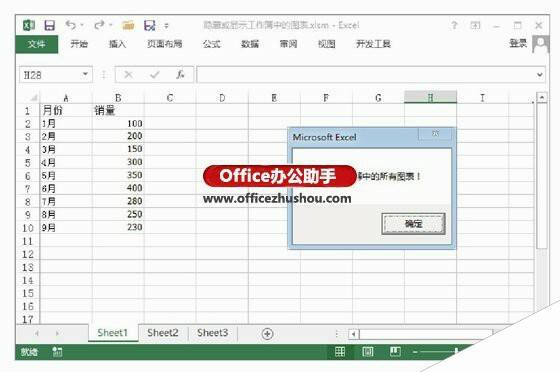This screenshot has width=560, height=372.
Task: Click the horizontal scrollbar left arrow
Action: click(354, 334)
